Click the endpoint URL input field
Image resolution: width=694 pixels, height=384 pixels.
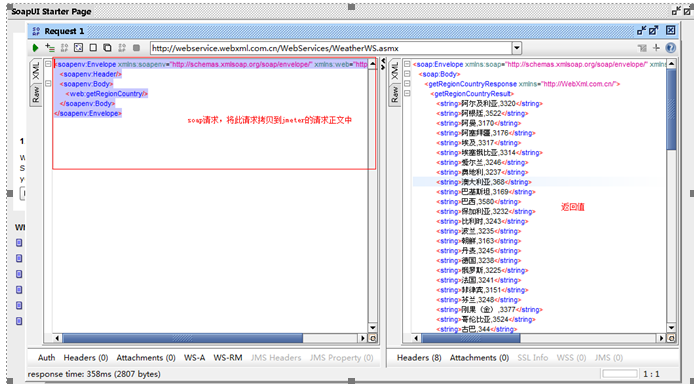pyautogui.click(x=331, y=48)
